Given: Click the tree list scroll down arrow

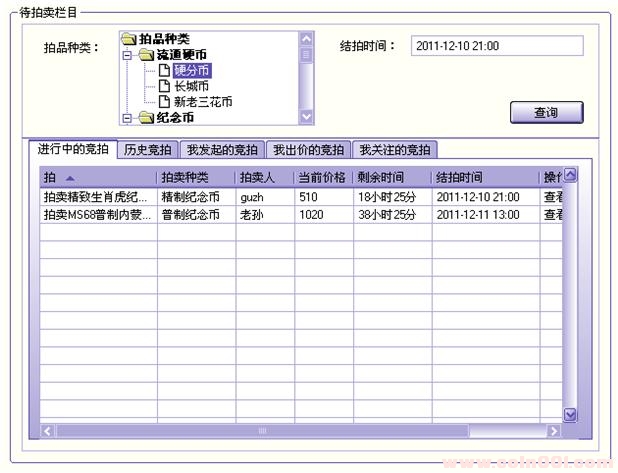Looking at the screenshot, I should click(x=306, y=116).
